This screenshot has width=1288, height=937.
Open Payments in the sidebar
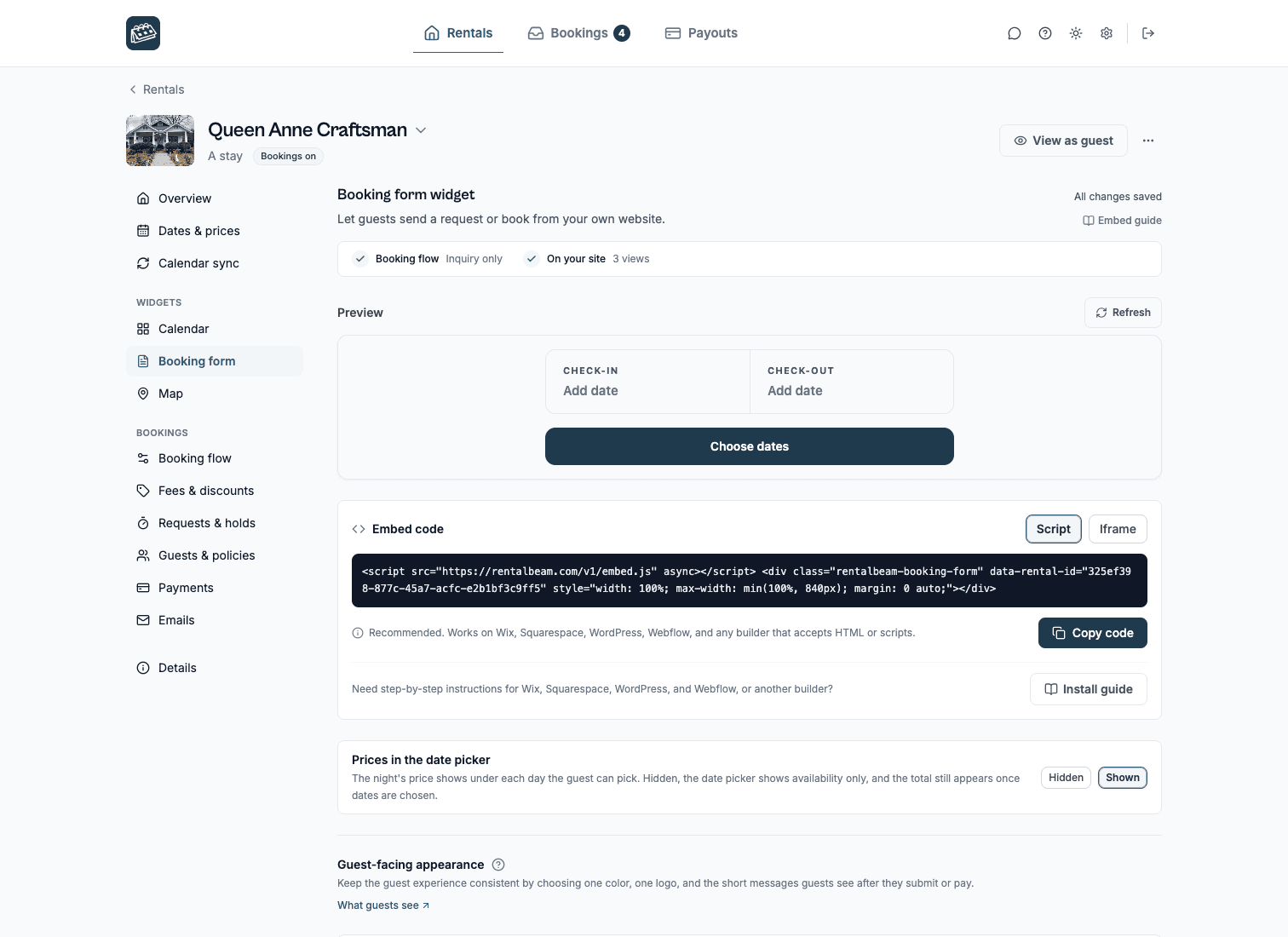pyautogui.click(x=215, y=588)
